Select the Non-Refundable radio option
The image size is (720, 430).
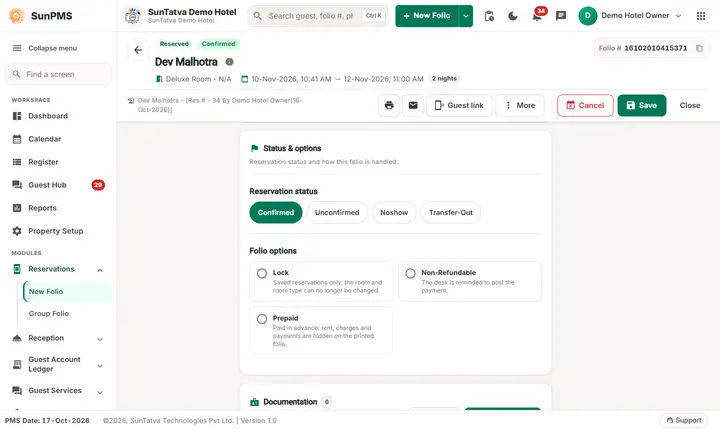click(x=411, y=273)
